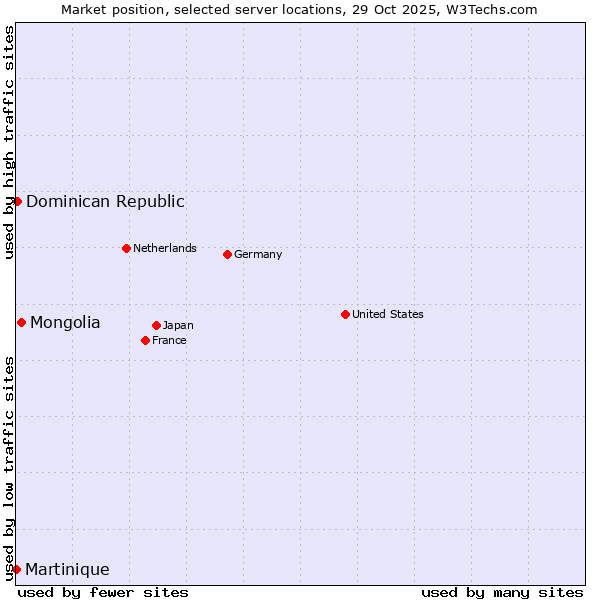Click the 'used by high traffic sites' axis label
Viewport: 600px width, 600px height.
click(x=9, y=143)
